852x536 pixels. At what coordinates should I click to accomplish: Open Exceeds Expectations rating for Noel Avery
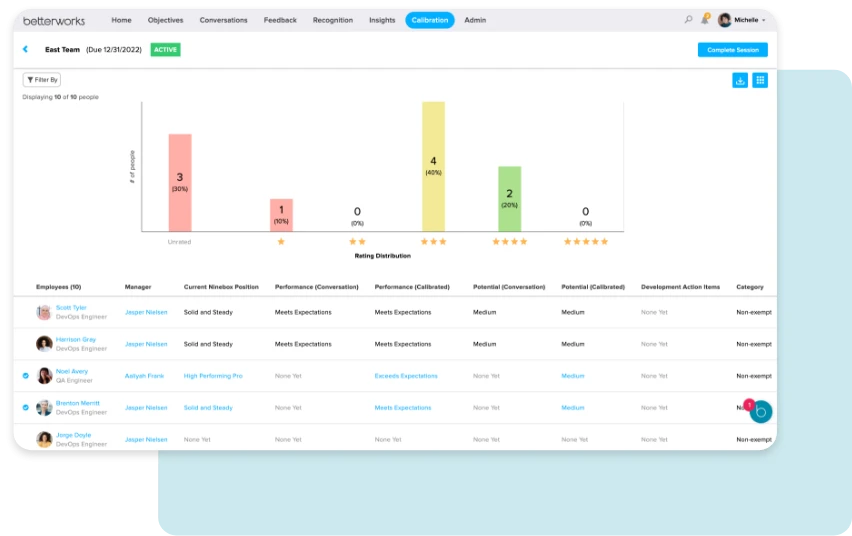pos(406,376)
